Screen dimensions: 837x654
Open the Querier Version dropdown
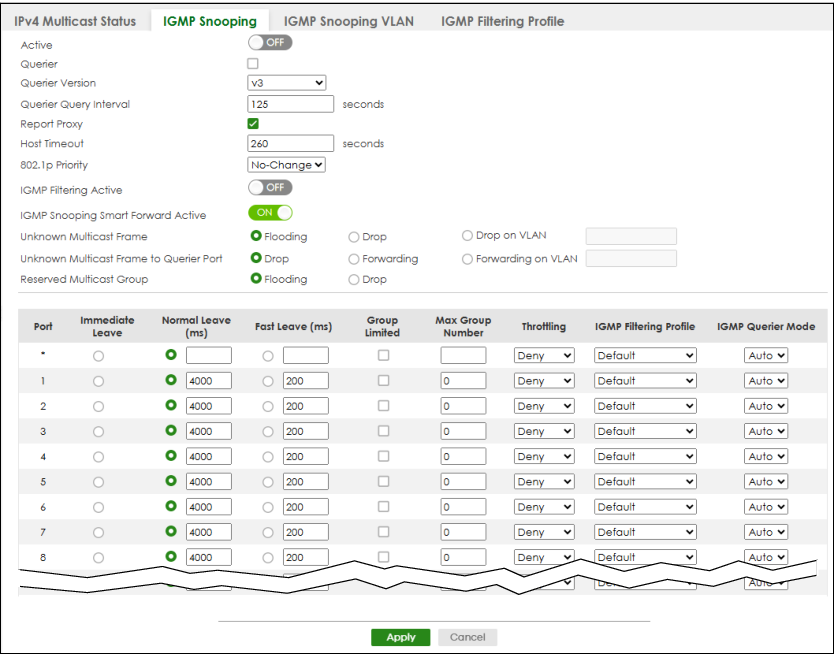[x=287, y=83]
